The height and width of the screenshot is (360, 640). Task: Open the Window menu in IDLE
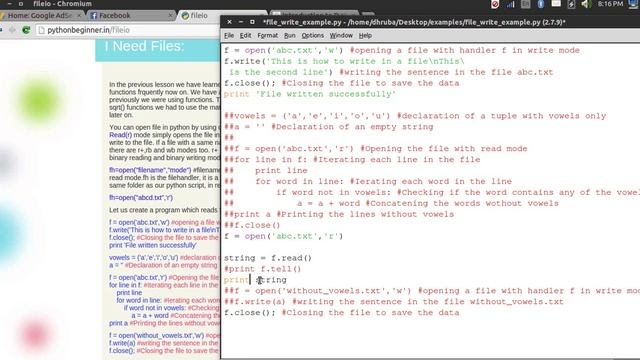point(341,36)
